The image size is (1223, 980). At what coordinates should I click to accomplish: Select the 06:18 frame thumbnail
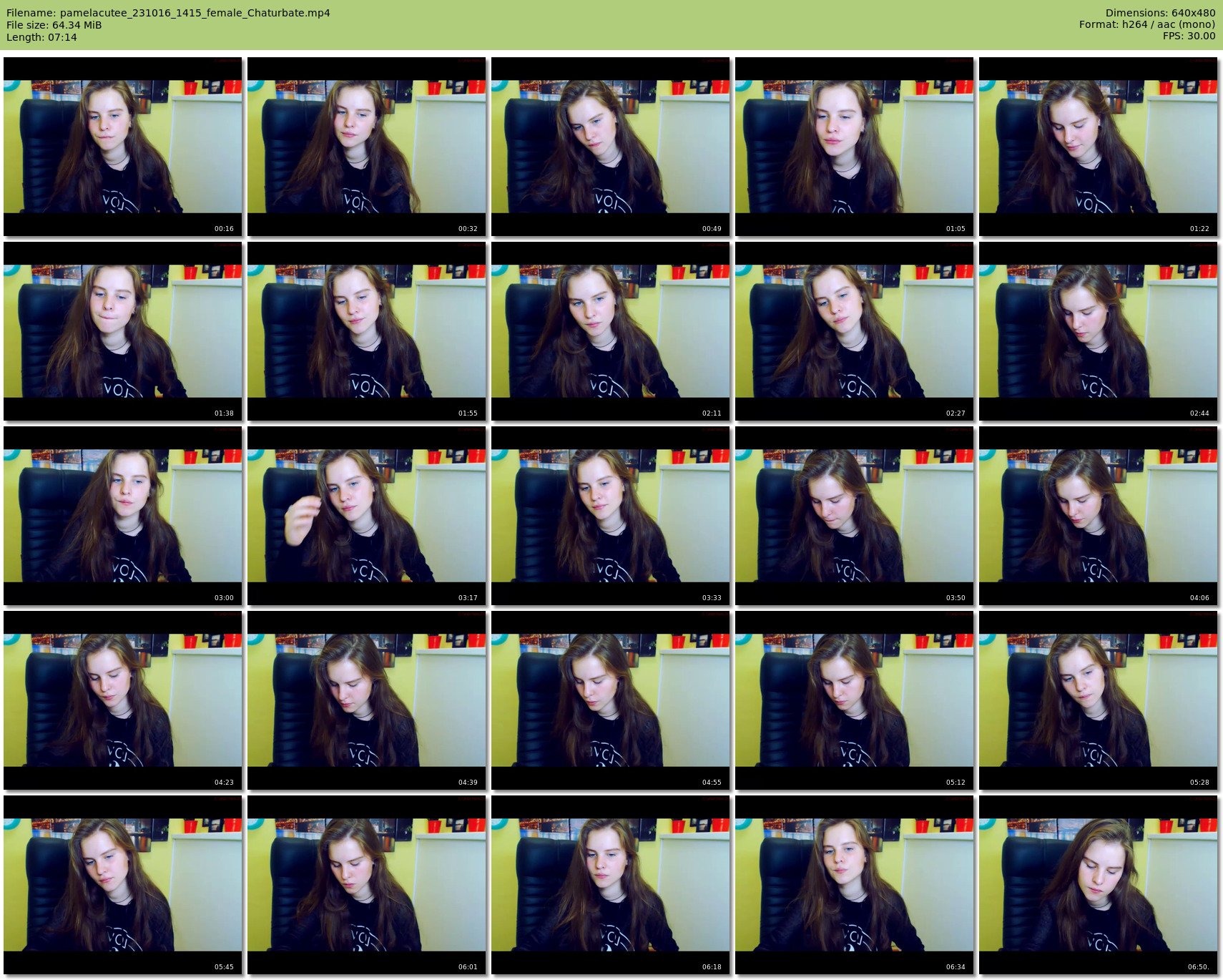(611, 885)
